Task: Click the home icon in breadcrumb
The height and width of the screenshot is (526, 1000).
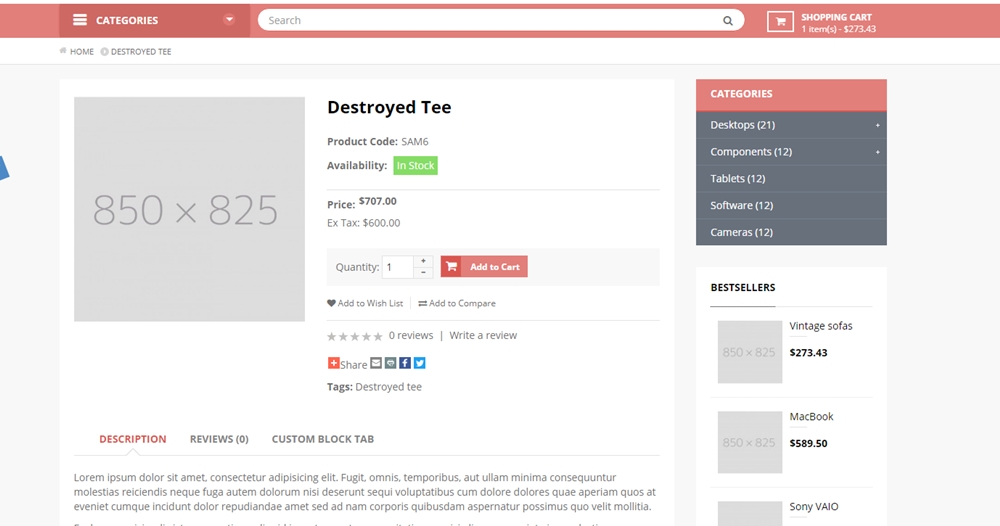Action: (63, 51)
